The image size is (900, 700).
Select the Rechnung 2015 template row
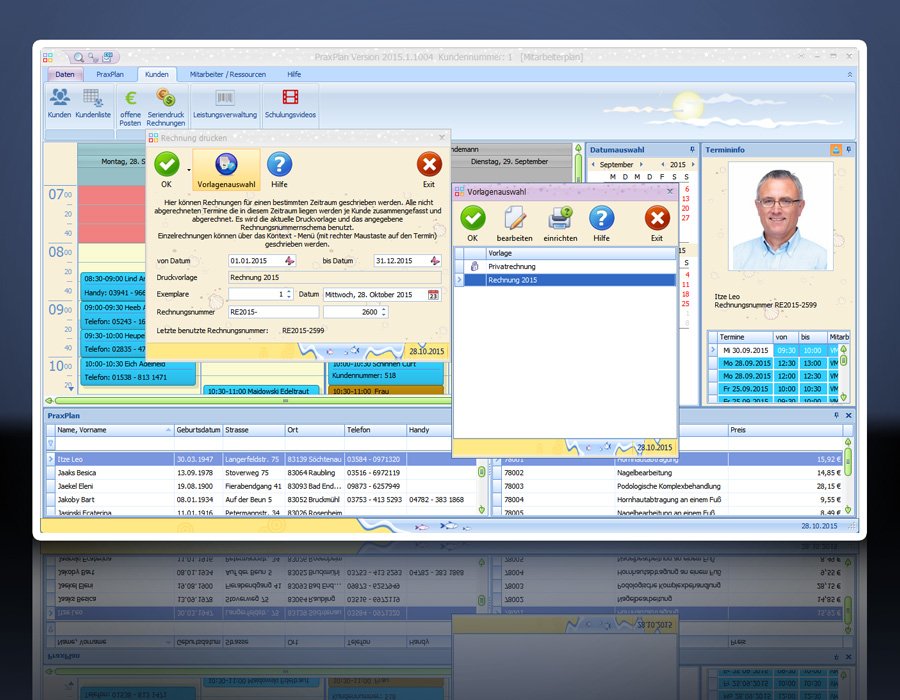click(565, 280)
